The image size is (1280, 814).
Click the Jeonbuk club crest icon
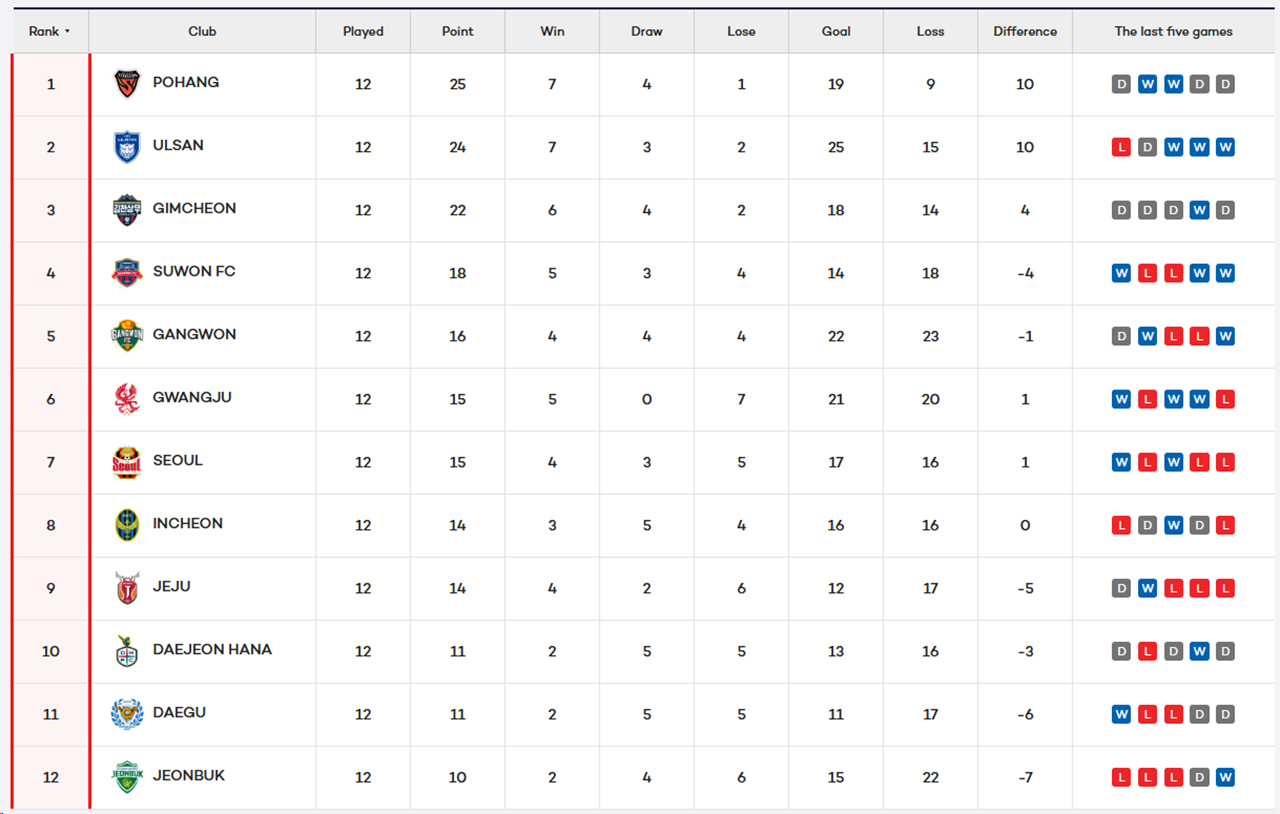127,777
